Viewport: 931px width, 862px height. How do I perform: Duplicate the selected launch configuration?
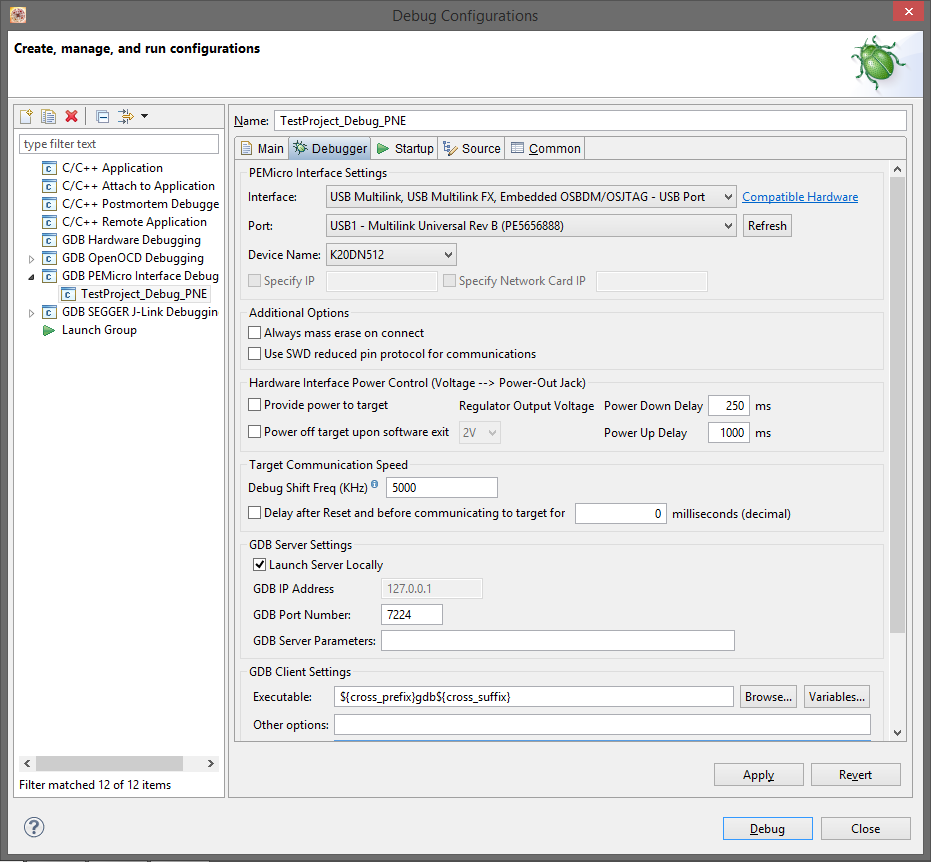(48, 116)
